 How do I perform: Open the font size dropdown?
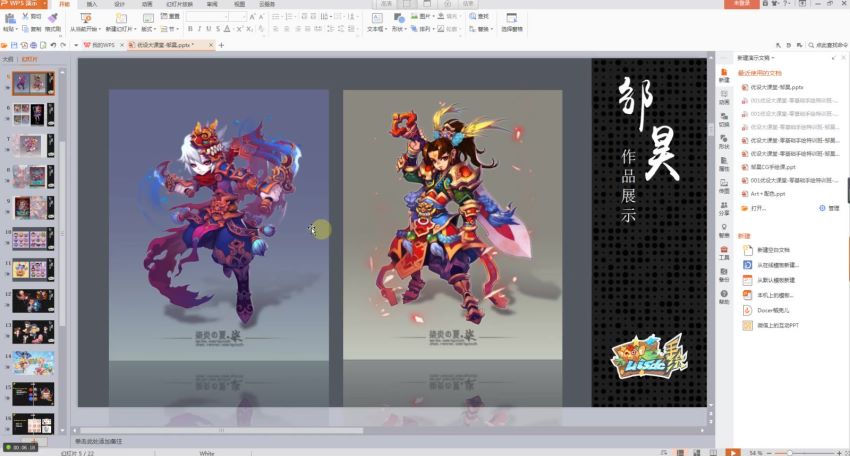pyautogui.click(x=244, y=17)
